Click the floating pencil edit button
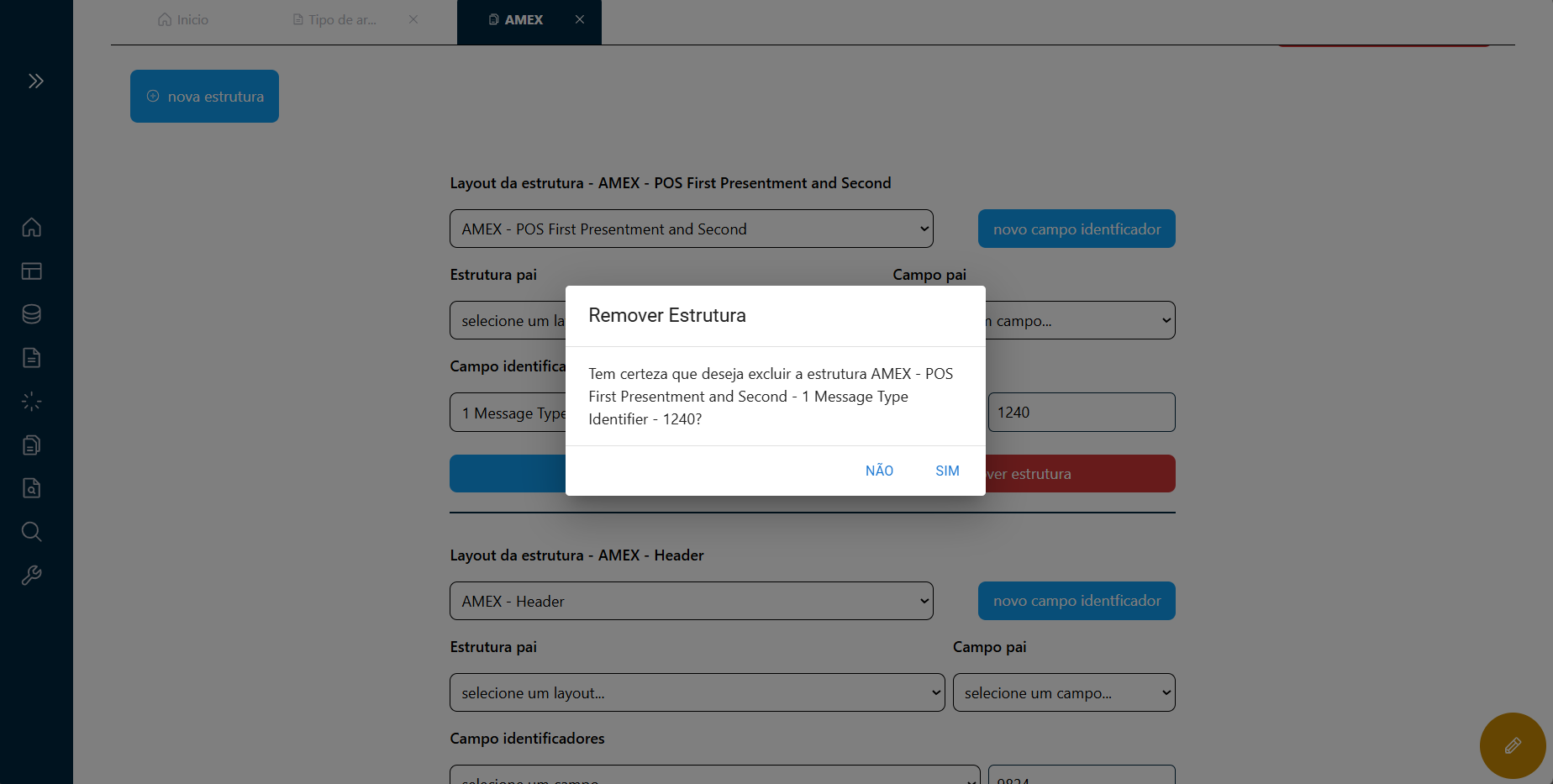 (x=1512, y=745)
